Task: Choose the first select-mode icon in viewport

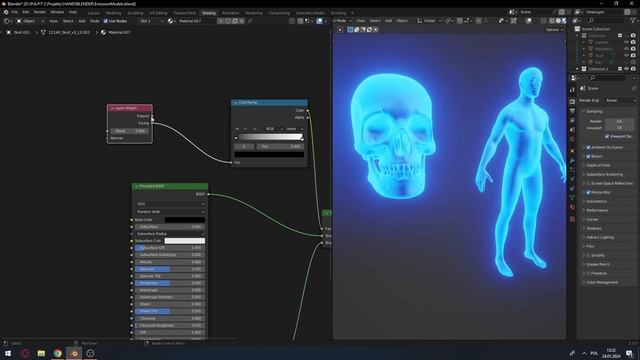Action: (350, 29)
